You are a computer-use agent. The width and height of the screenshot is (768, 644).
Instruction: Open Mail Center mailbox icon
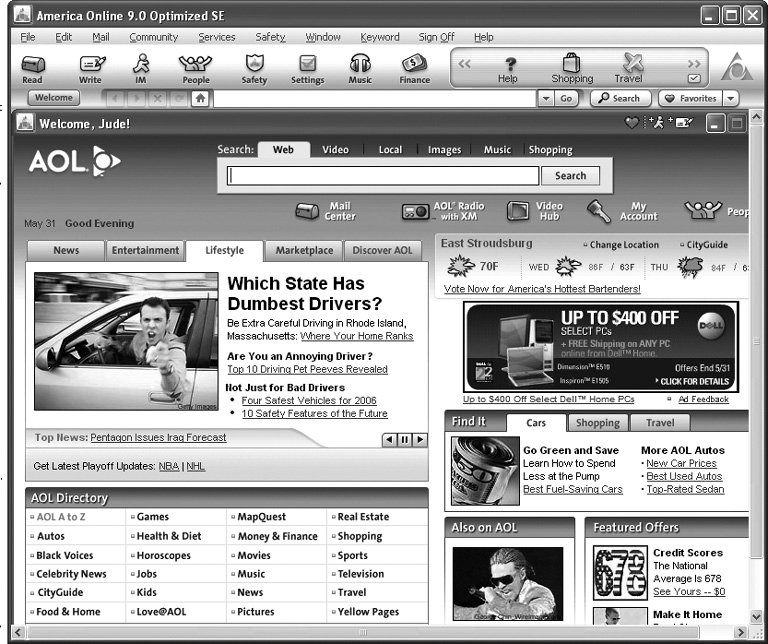307,212
